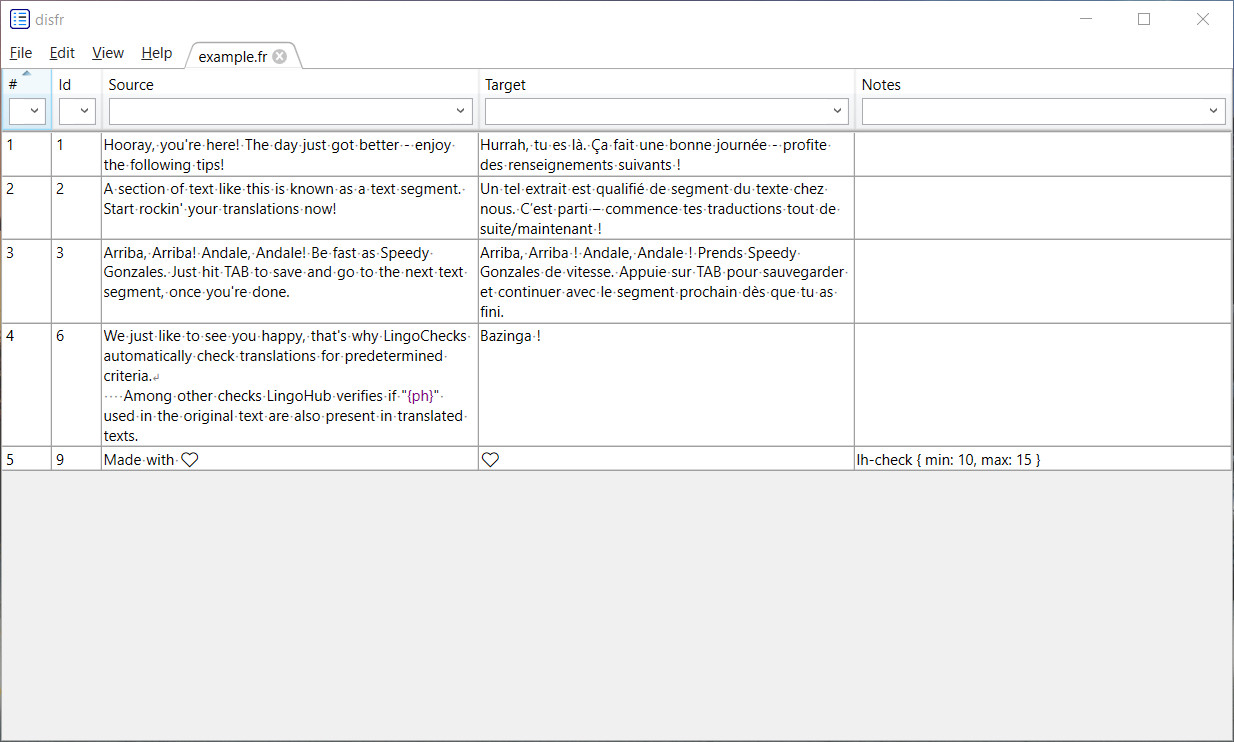Select source cell starting "We just like to see you happy"
1234x742 pixels.
coord(290,385)
